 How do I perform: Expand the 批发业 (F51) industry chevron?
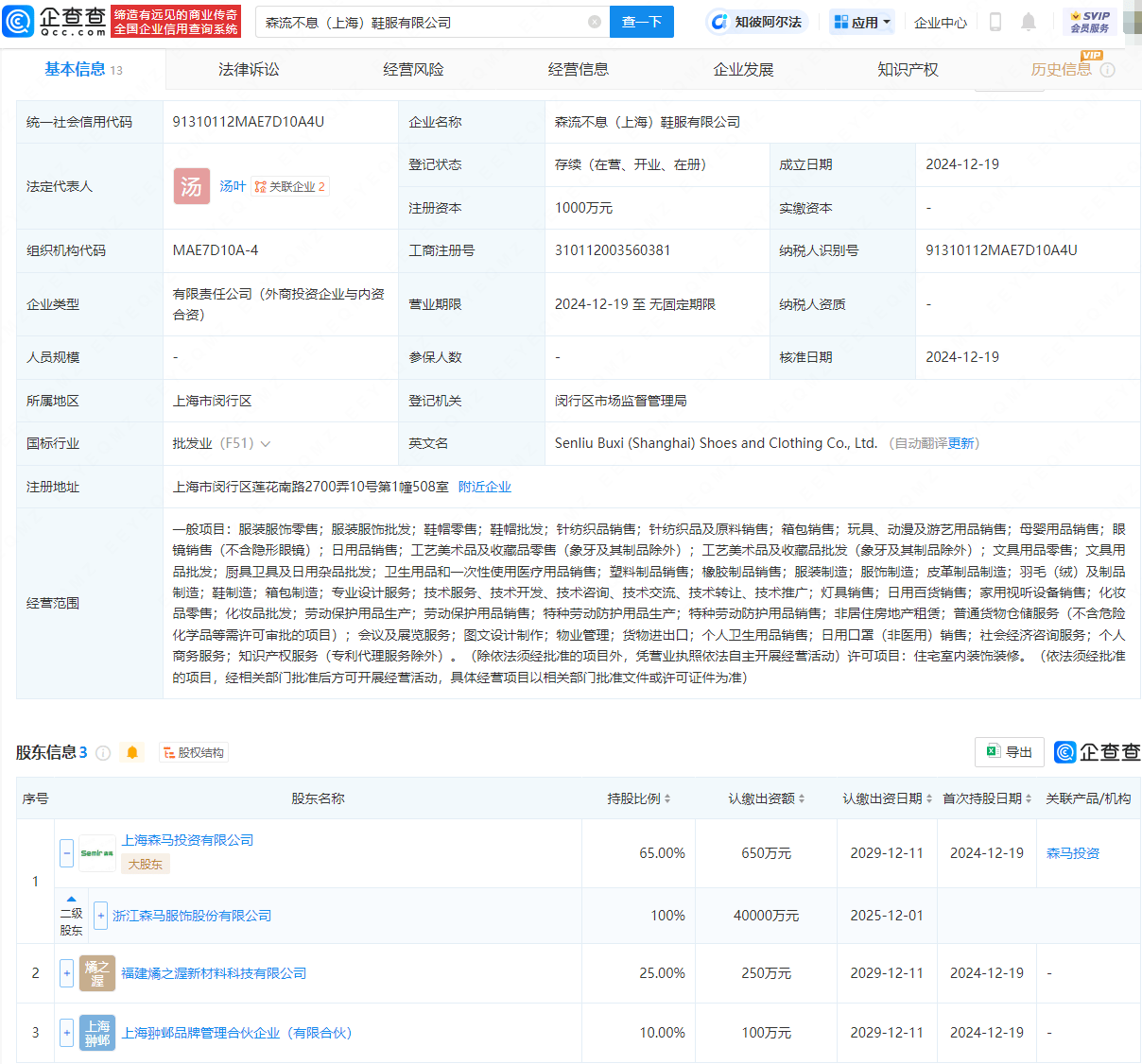pyautogui.click(x=265, y=443)
